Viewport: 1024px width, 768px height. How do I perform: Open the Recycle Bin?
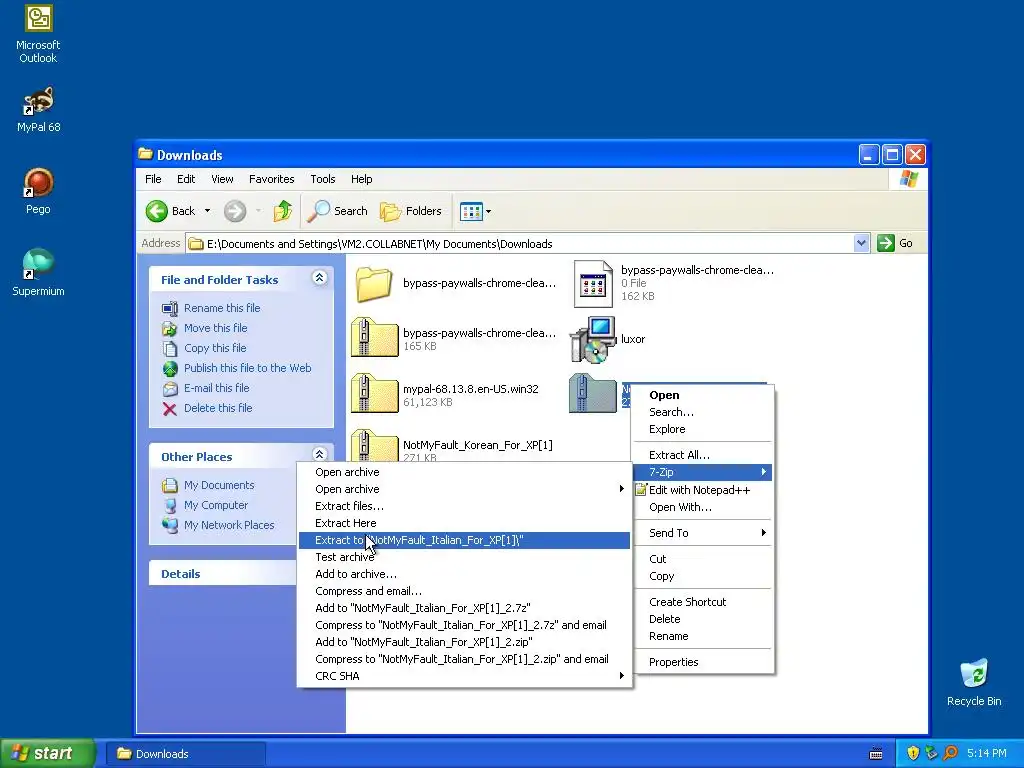[x=974, y=682]
